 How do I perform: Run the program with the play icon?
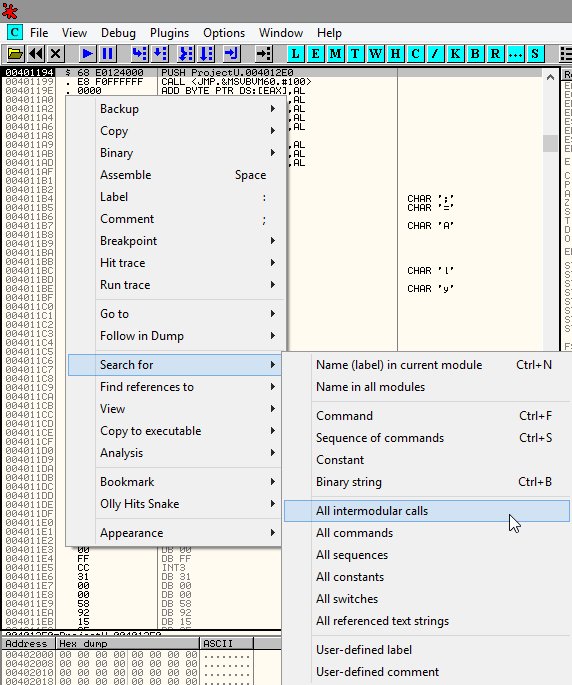(x=87, y=54)
